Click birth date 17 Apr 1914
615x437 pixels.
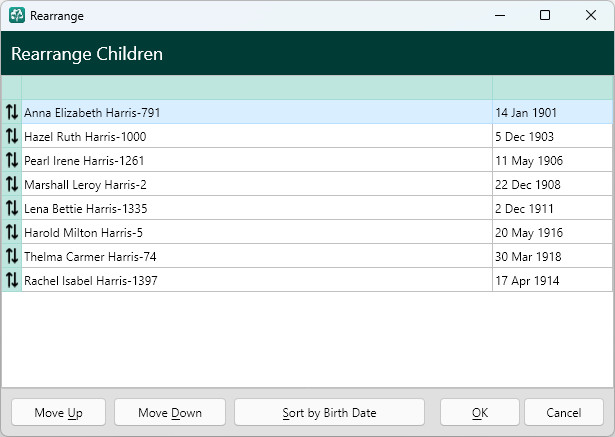coord(527,280)
